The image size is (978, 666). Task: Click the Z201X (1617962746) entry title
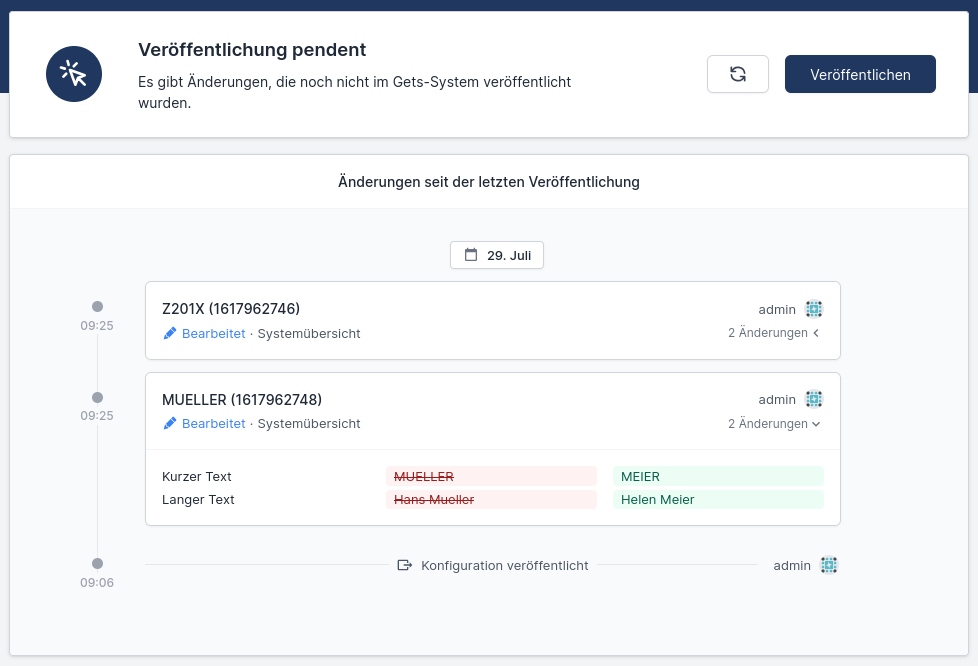tap(231, 308)
